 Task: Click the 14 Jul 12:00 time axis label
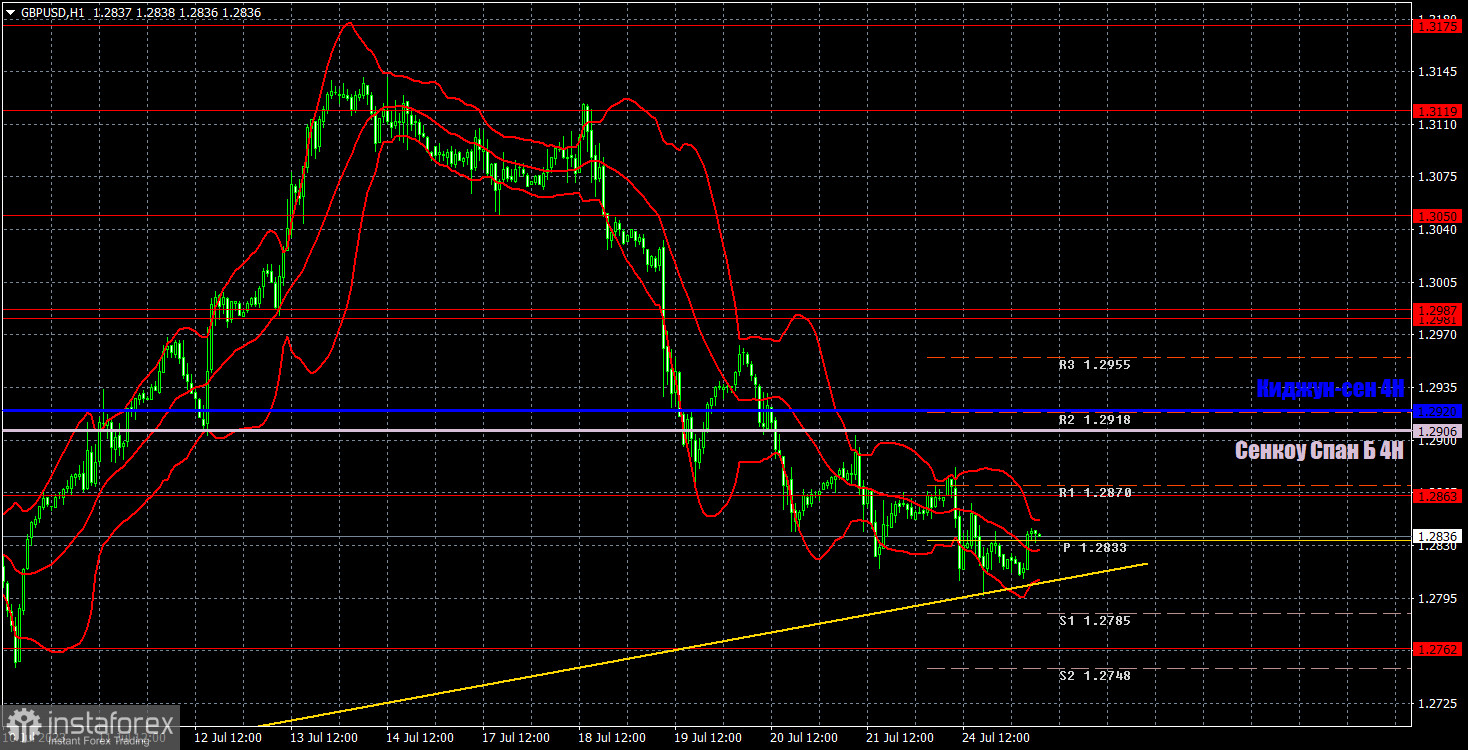coord(420,738)
